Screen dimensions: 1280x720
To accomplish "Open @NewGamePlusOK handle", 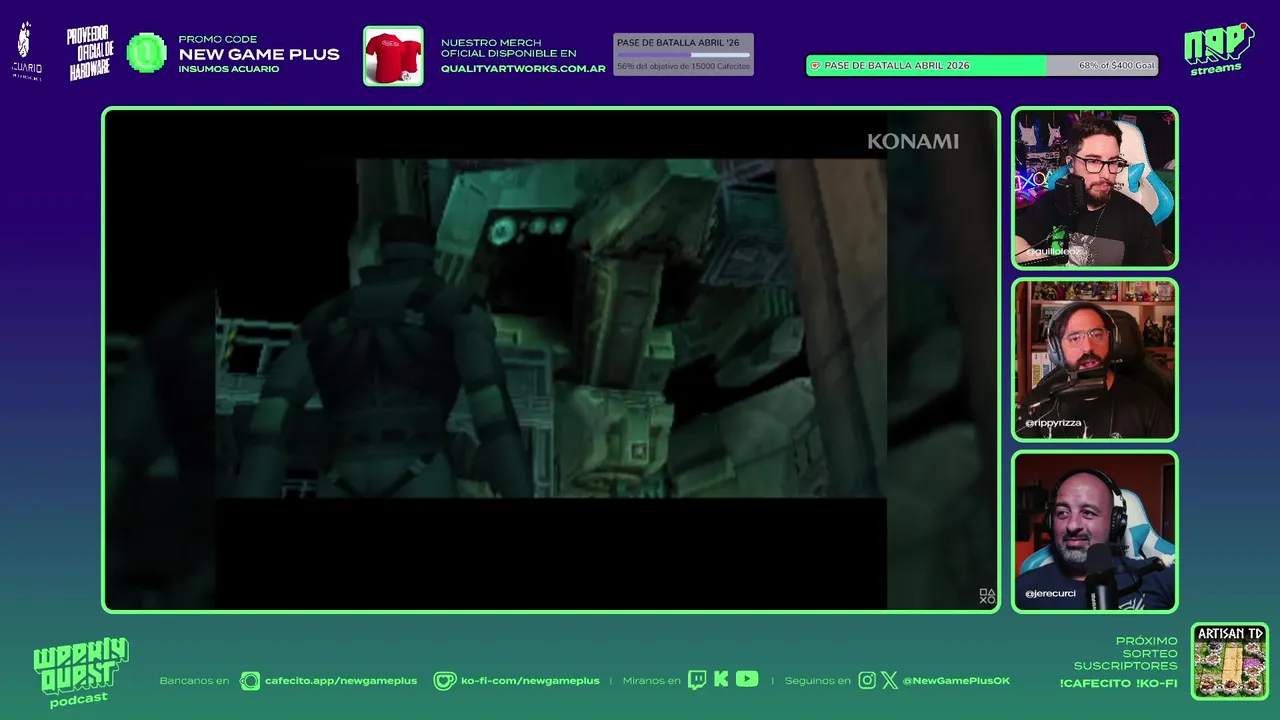I will click(x=956, y=681).
